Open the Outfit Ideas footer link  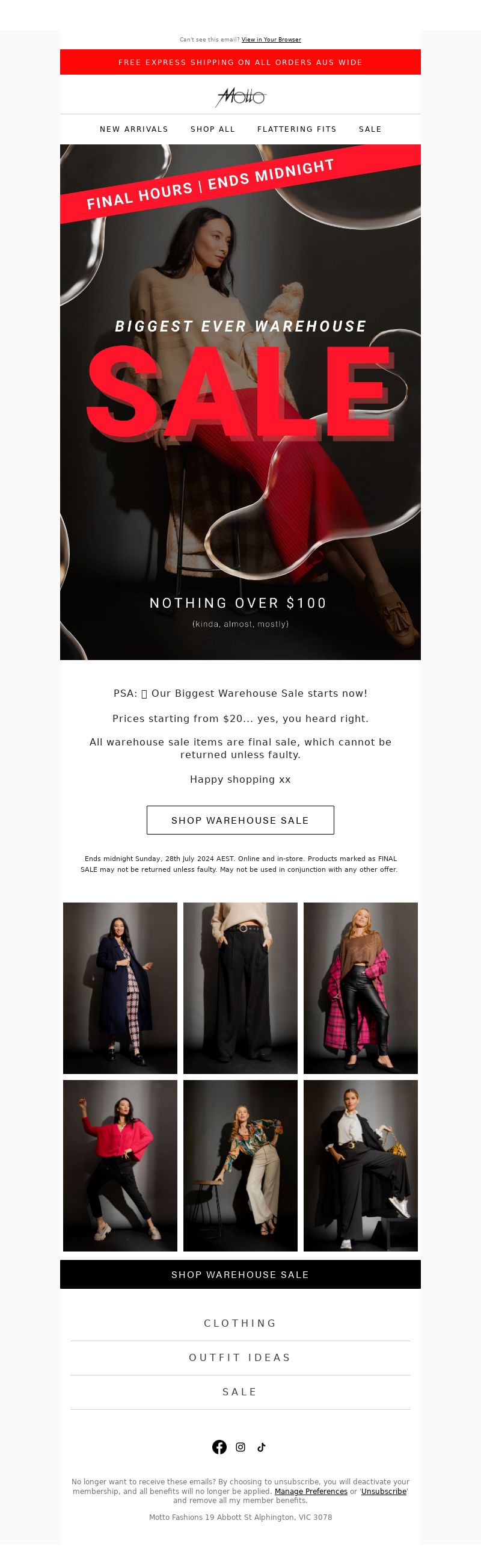click(x=240, y=1357)
